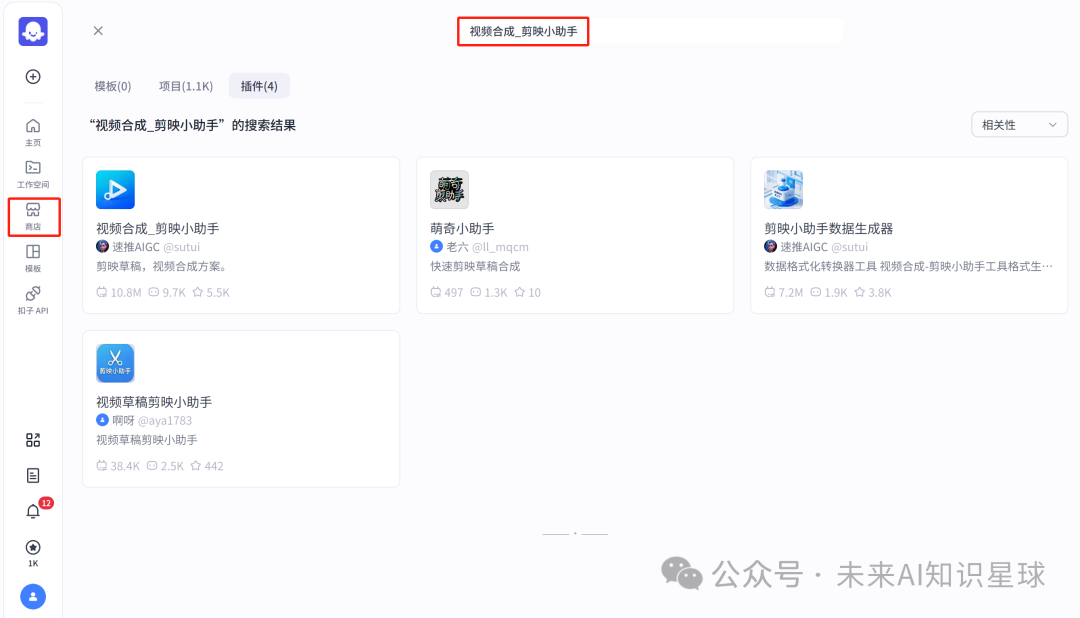The height and width of the screenshot is (618, 1080).
Task: Click the 1.3K count on 萌奇小助手
Action: pyautogui.click(x=489, y=292)
